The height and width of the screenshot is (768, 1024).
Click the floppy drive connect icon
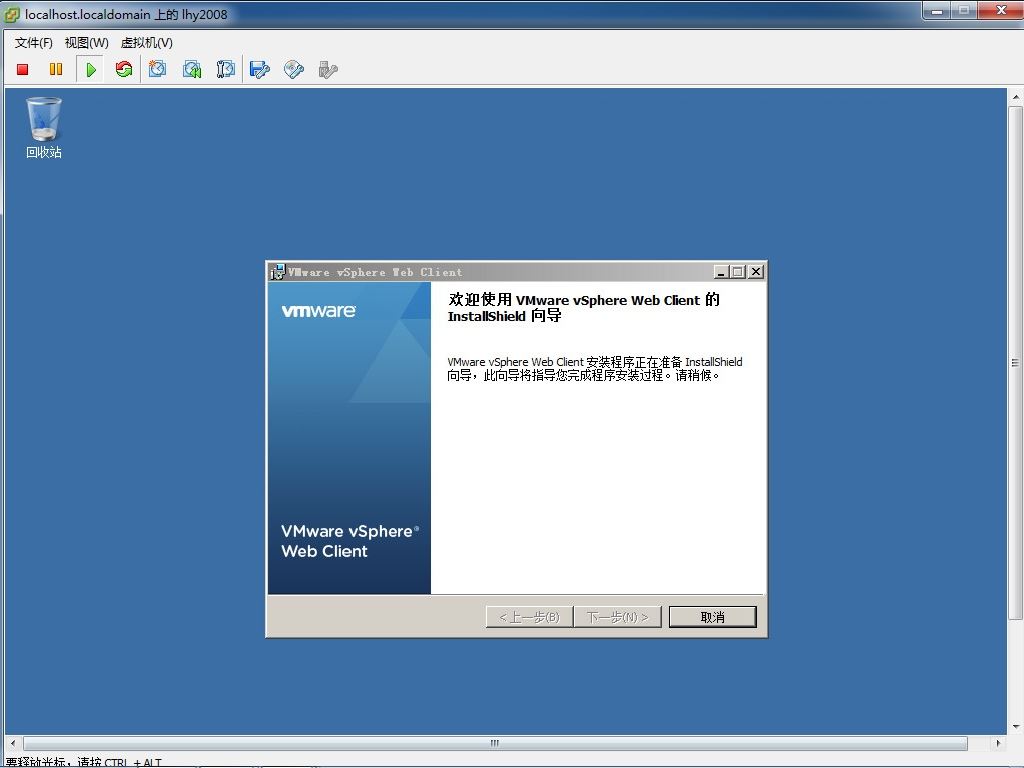click(x=260, y=69)
